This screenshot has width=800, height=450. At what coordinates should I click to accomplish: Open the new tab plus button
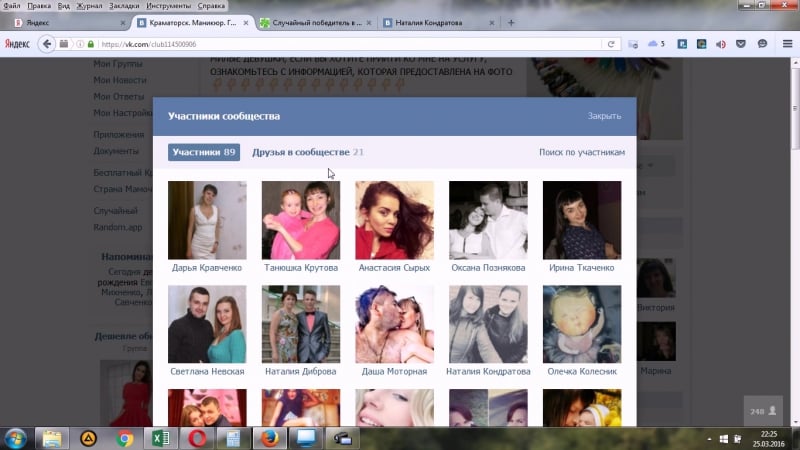coord(511,23)
